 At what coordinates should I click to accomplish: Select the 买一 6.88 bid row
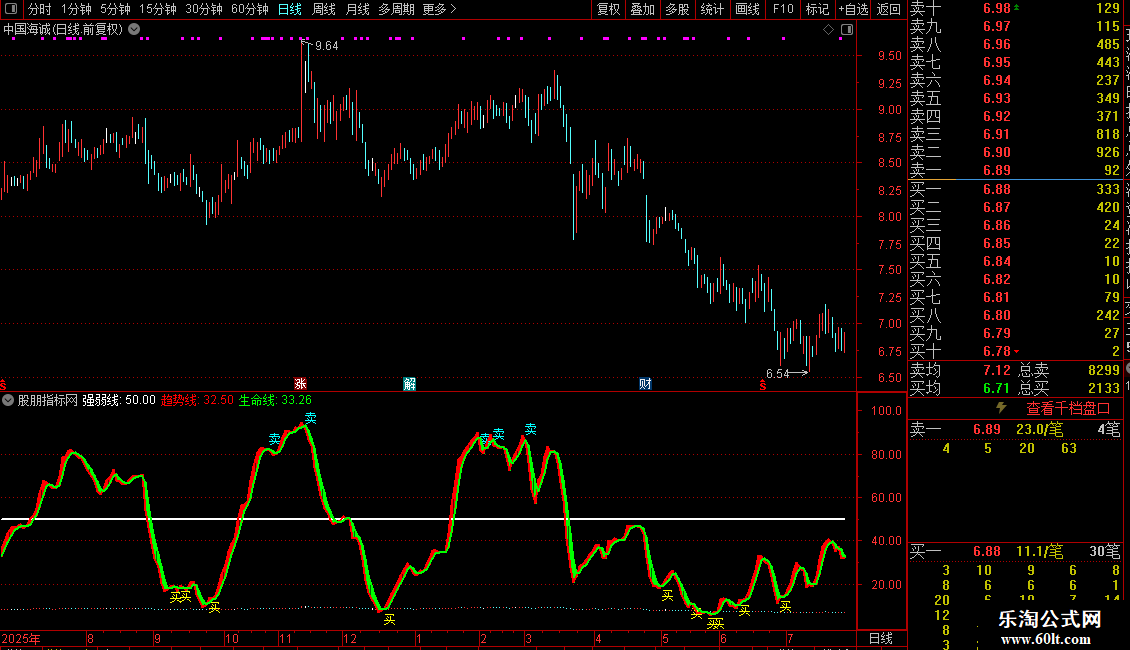point(1015,189)
